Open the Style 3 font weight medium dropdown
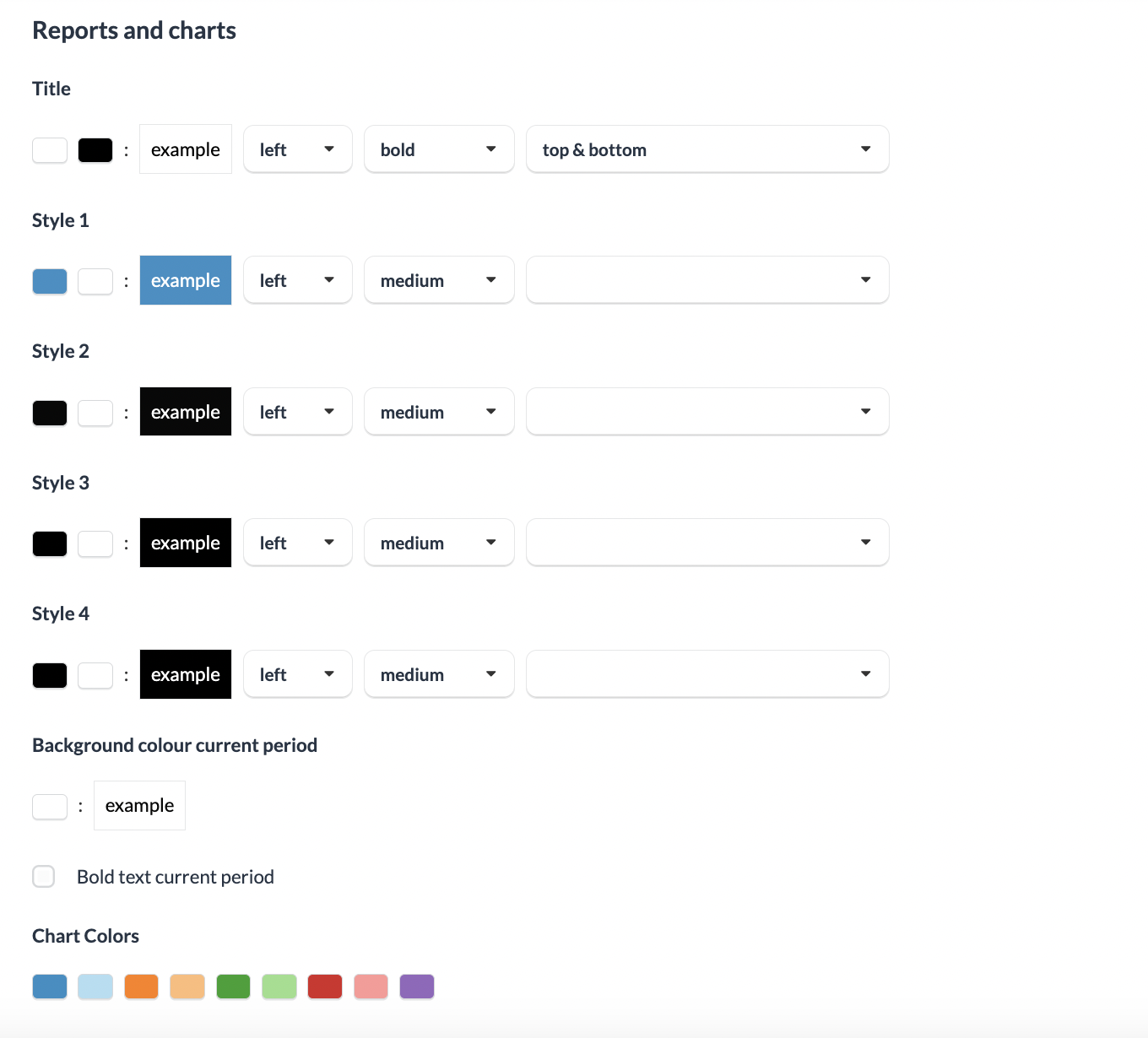 (439, 543)
